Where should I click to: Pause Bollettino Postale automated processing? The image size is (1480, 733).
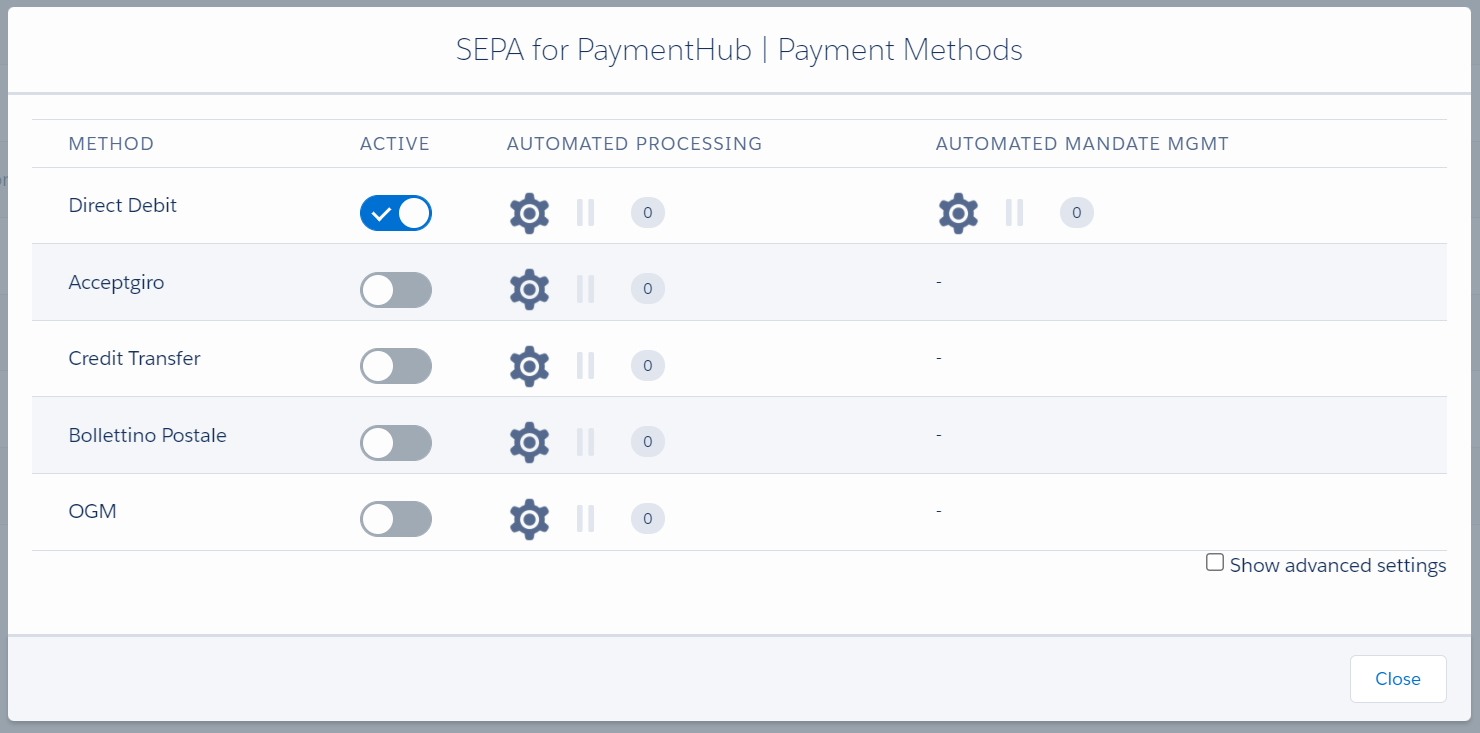click(585, 442)
